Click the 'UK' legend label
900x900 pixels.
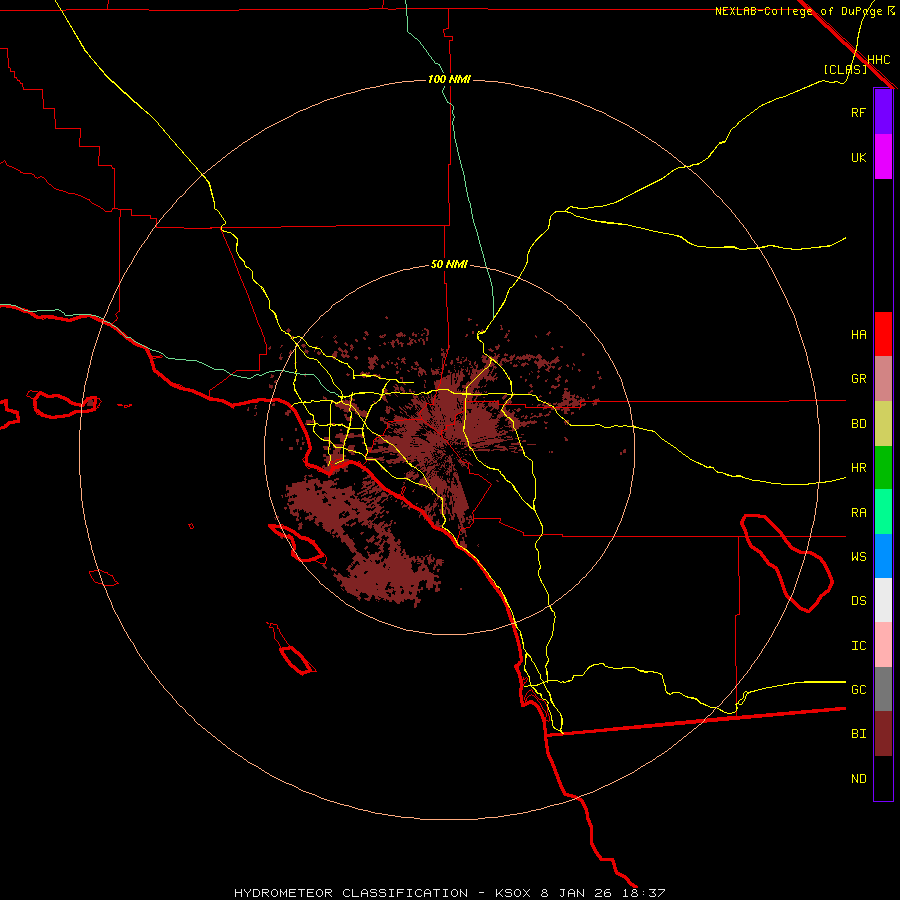[x=858, y=157]
